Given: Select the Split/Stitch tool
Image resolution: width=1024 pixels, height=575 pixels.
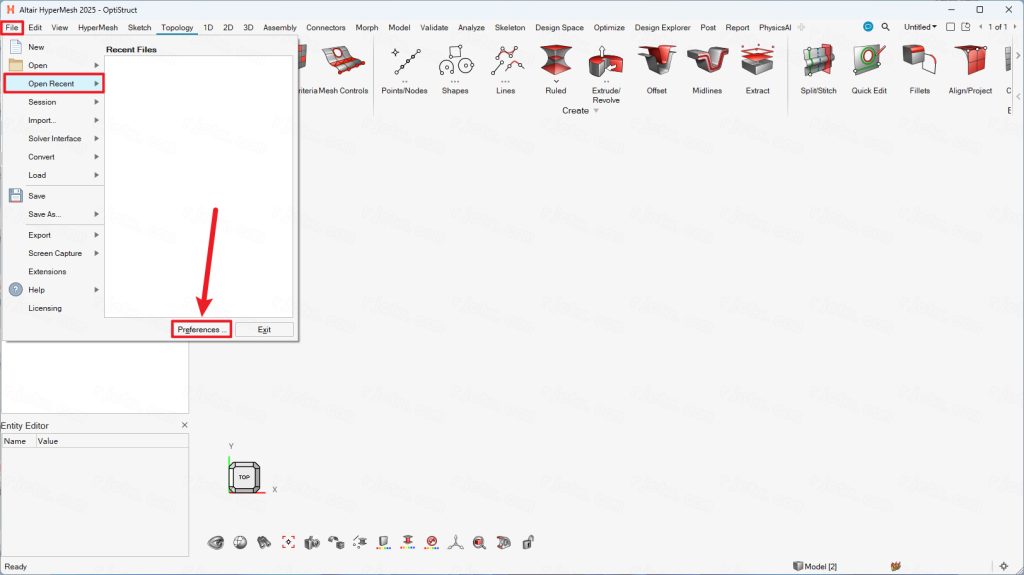Looking at the screenshot, I should coord(818,63).
